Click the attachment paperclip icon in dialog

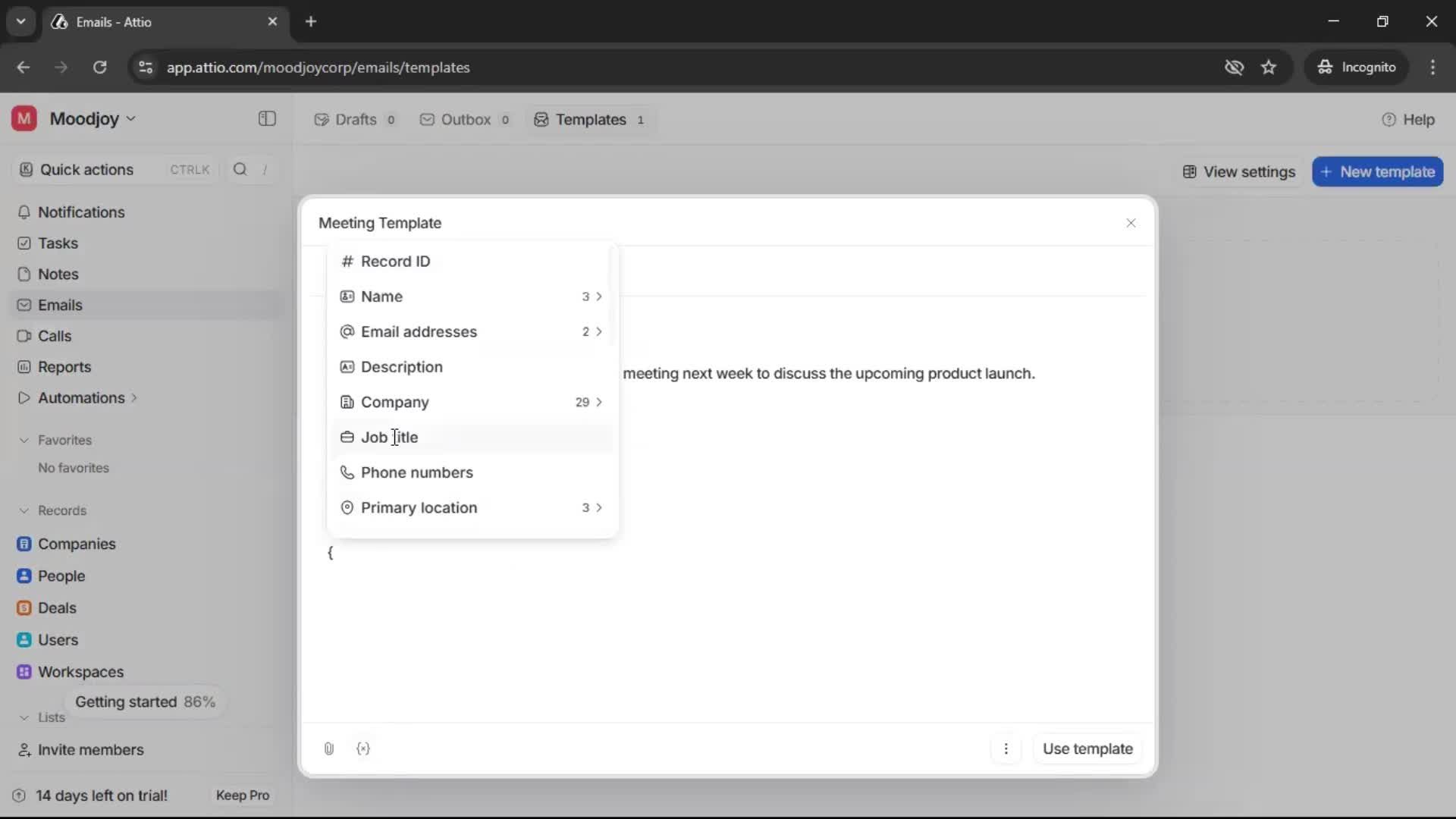pyautogui.click(x=328, y=748)
